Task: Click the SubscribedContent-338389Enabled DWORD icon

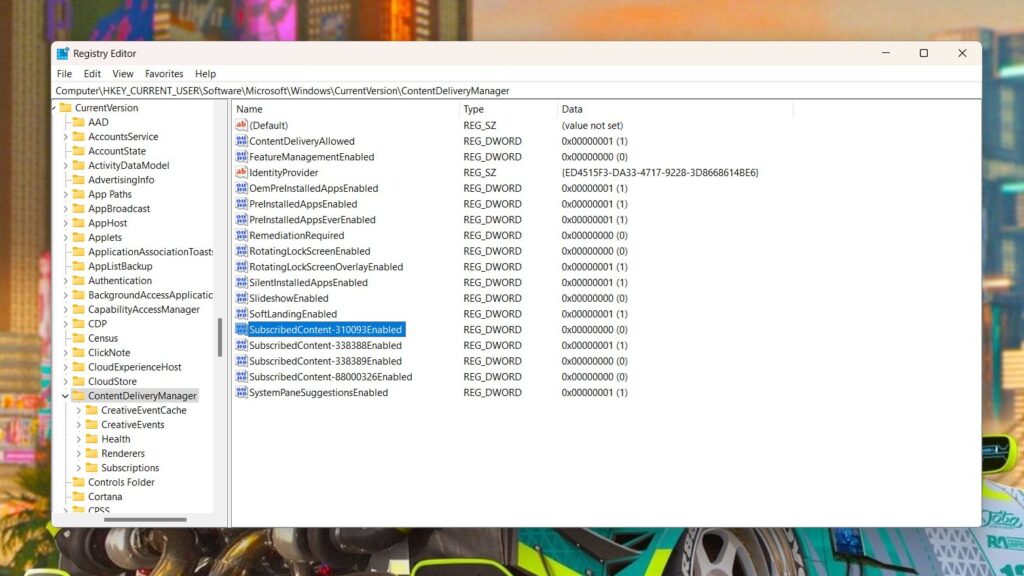Action: [241, 360]
